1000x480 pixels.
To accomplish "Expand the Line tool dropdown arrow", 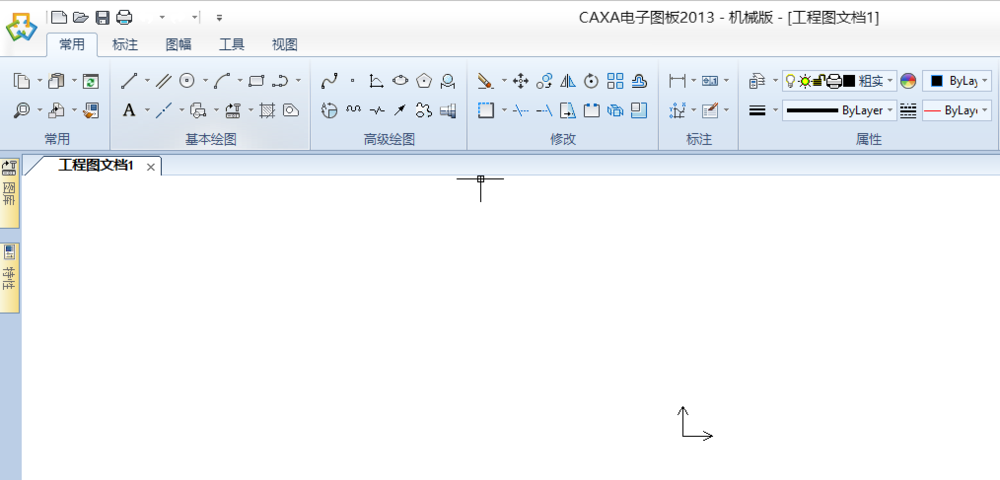I will [x=147, y=81].
